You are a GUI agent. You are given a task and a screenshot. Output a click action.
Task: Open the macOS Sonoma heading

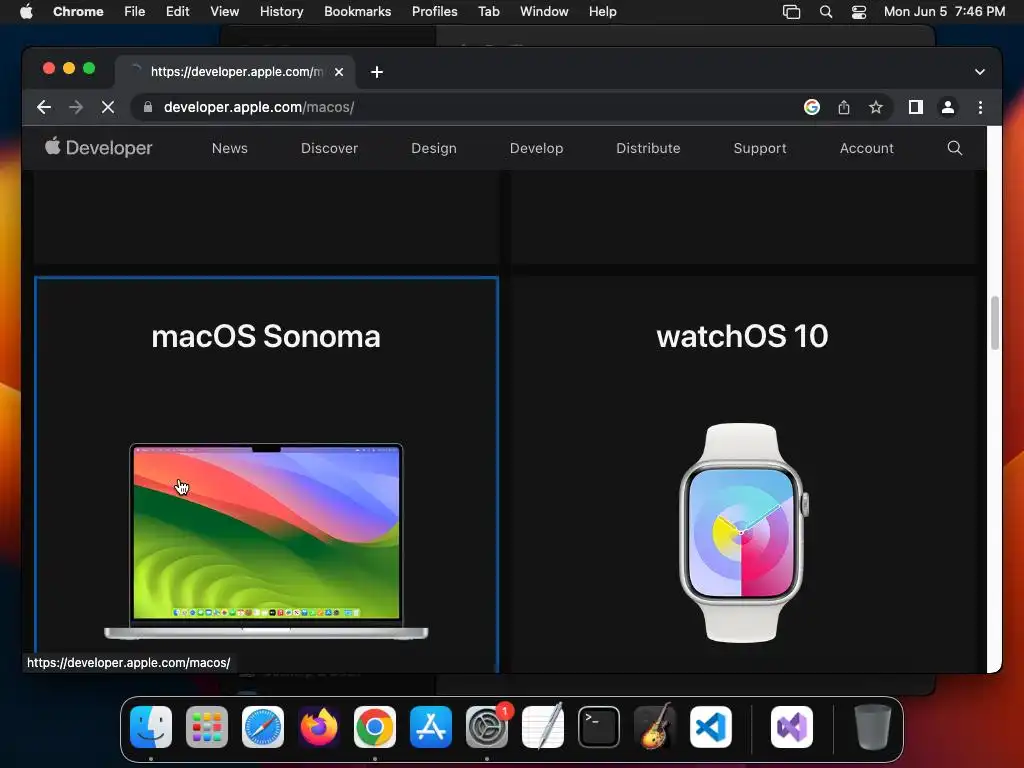tap(266, 337)
